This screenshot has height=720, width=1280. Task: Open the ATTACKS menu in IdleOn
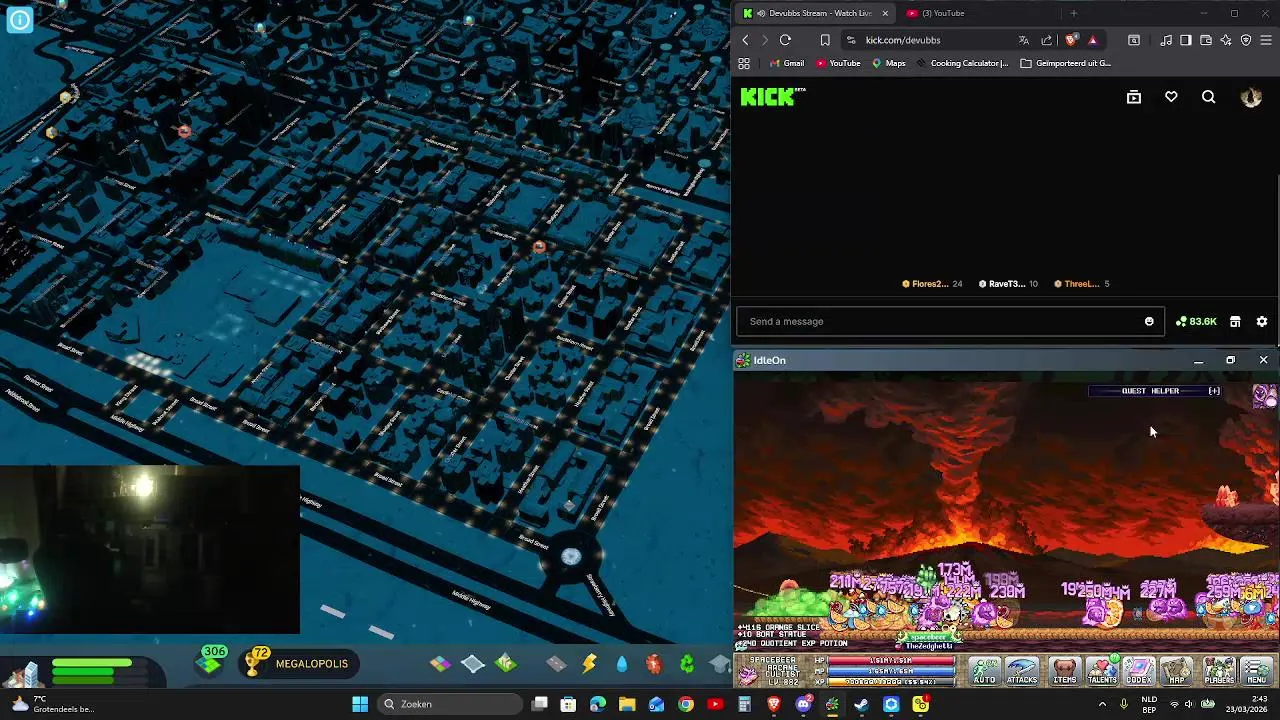coord(1022,671)
